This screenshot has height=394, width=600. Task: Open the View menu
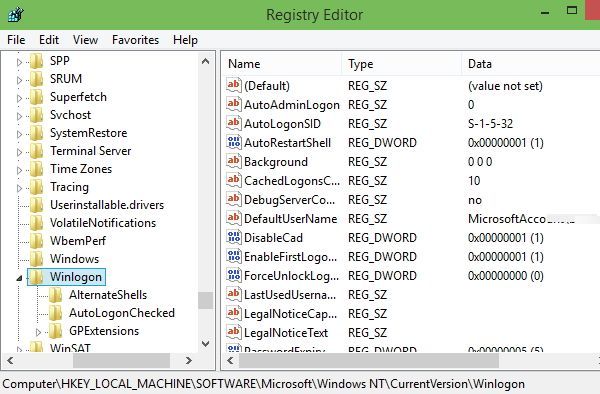point(85,40)
